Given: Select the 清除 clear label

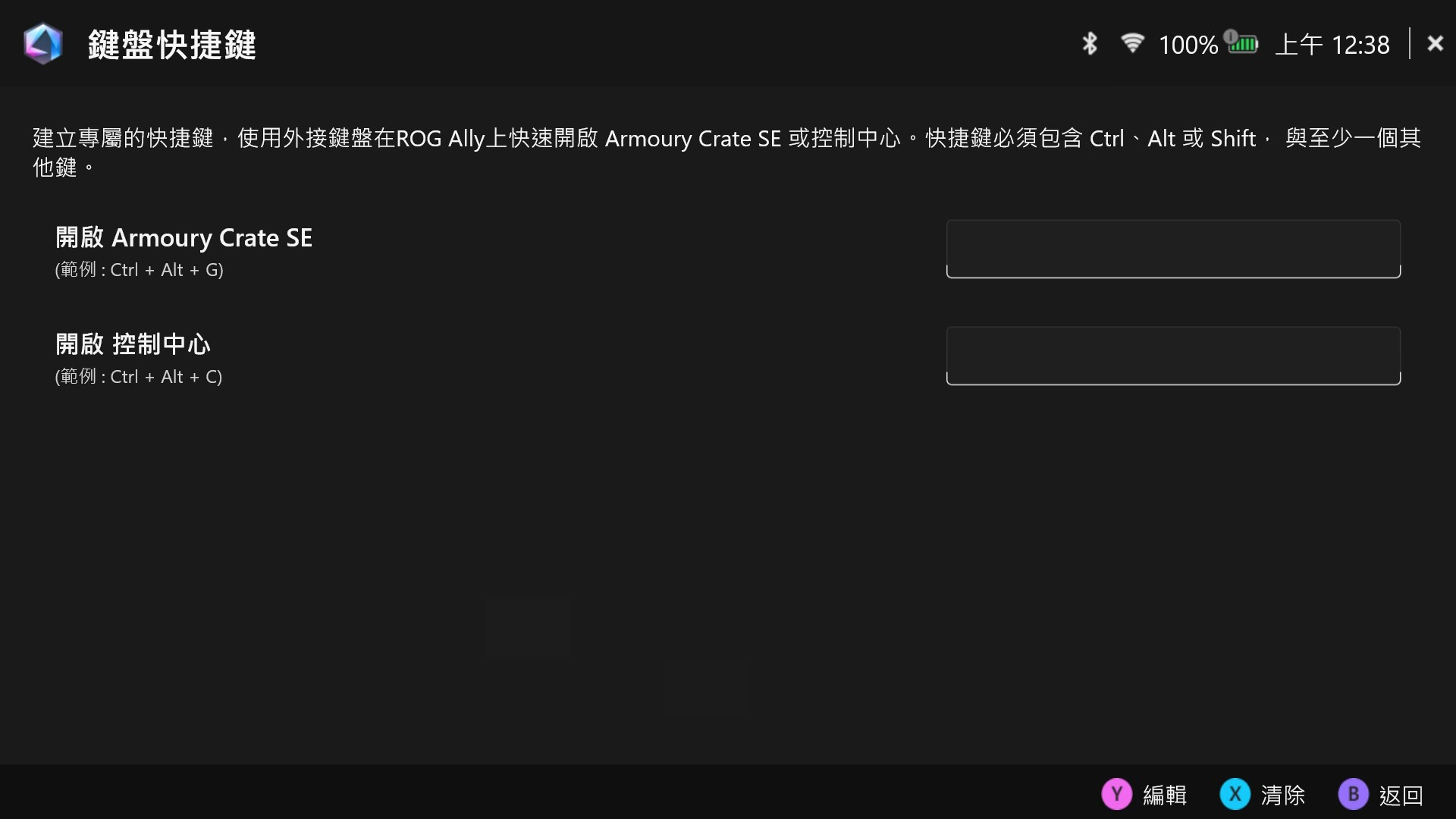Looking at the screenshot, I should (x=1283, y=795).
